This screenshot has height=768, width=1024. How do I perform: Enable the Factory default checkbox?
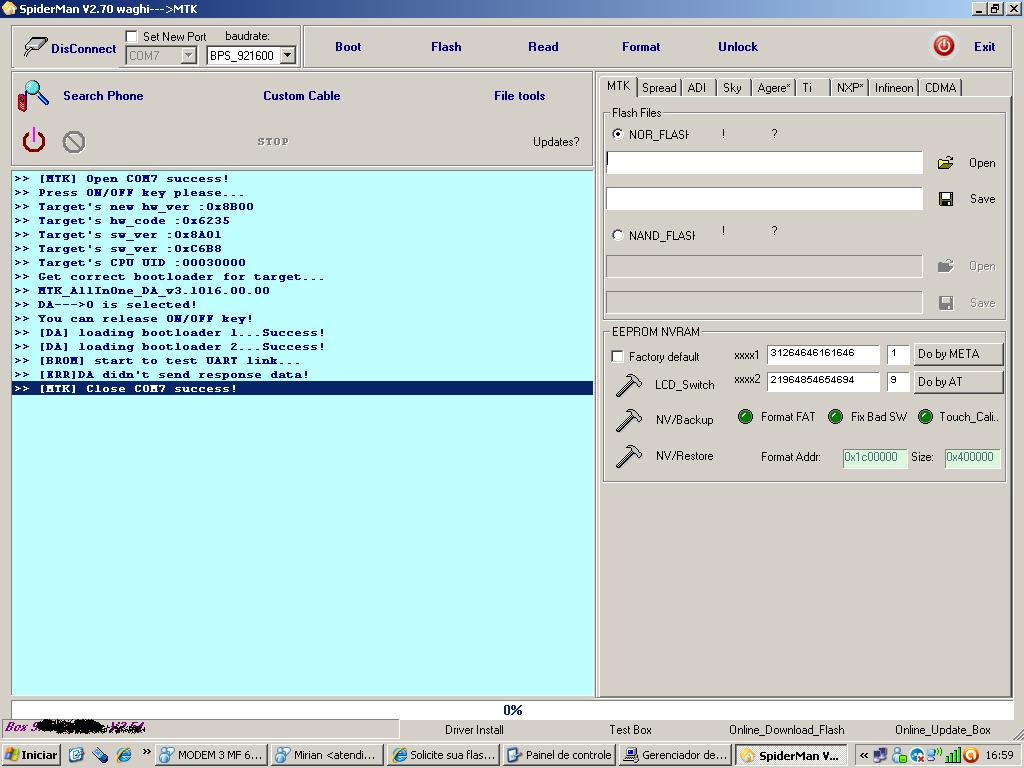[617, 356]
